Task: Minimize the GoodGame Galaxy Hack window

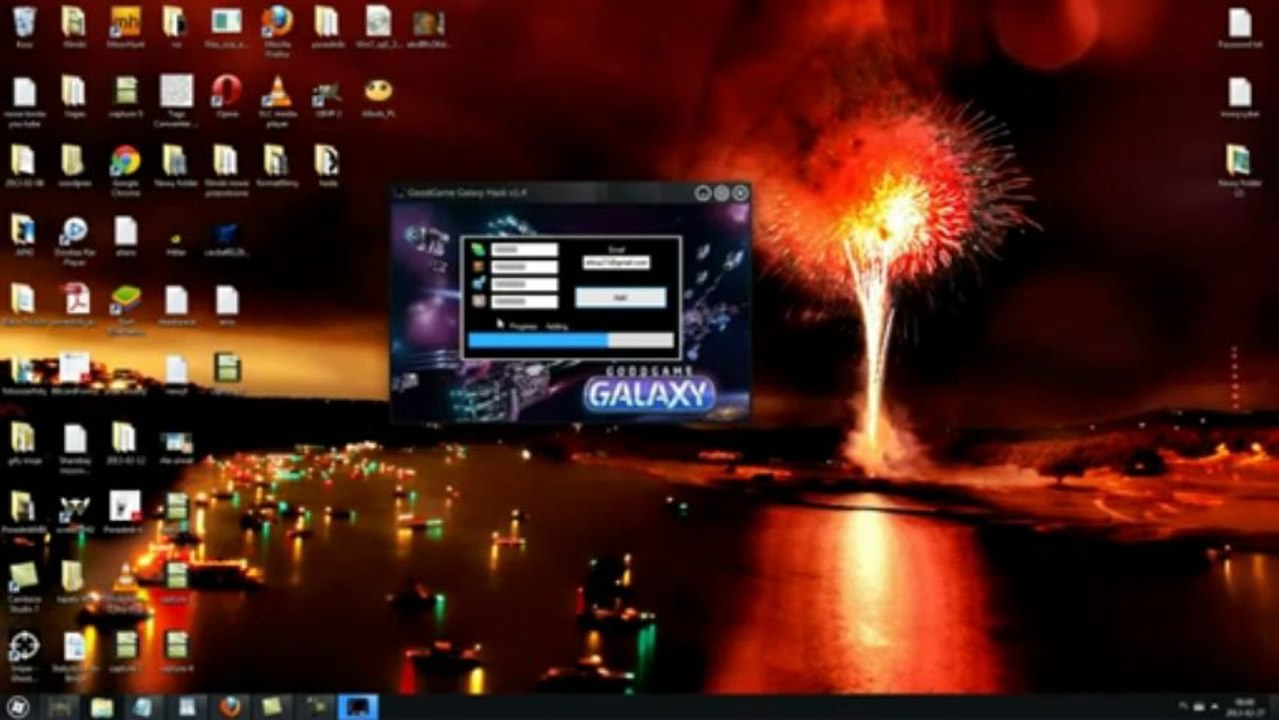Action: coord(703,192)
